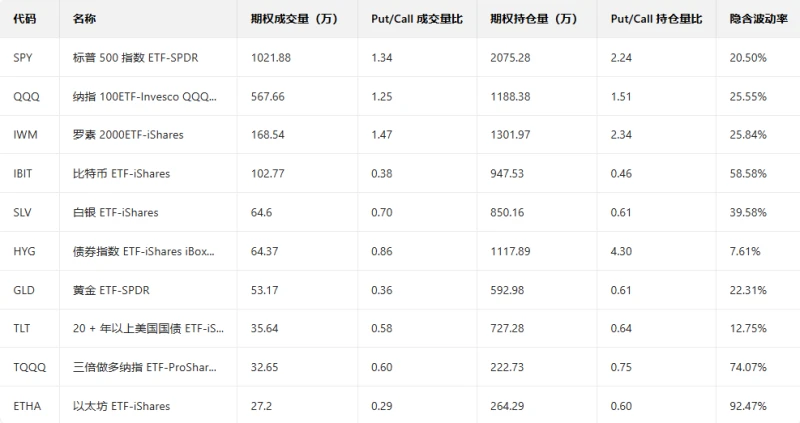Click the Put/Call 持仓量比 column header
This screenshot has width=800, height=423.
(x=656, y=19)
